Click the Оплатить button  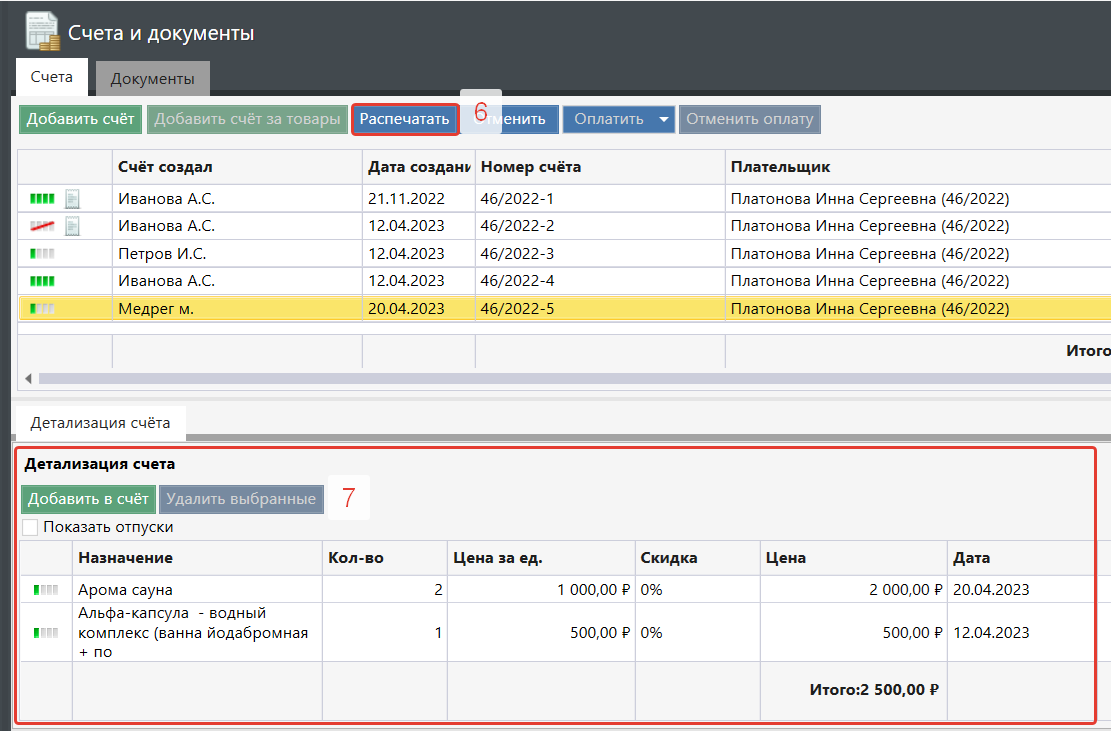tap(608, 120)
